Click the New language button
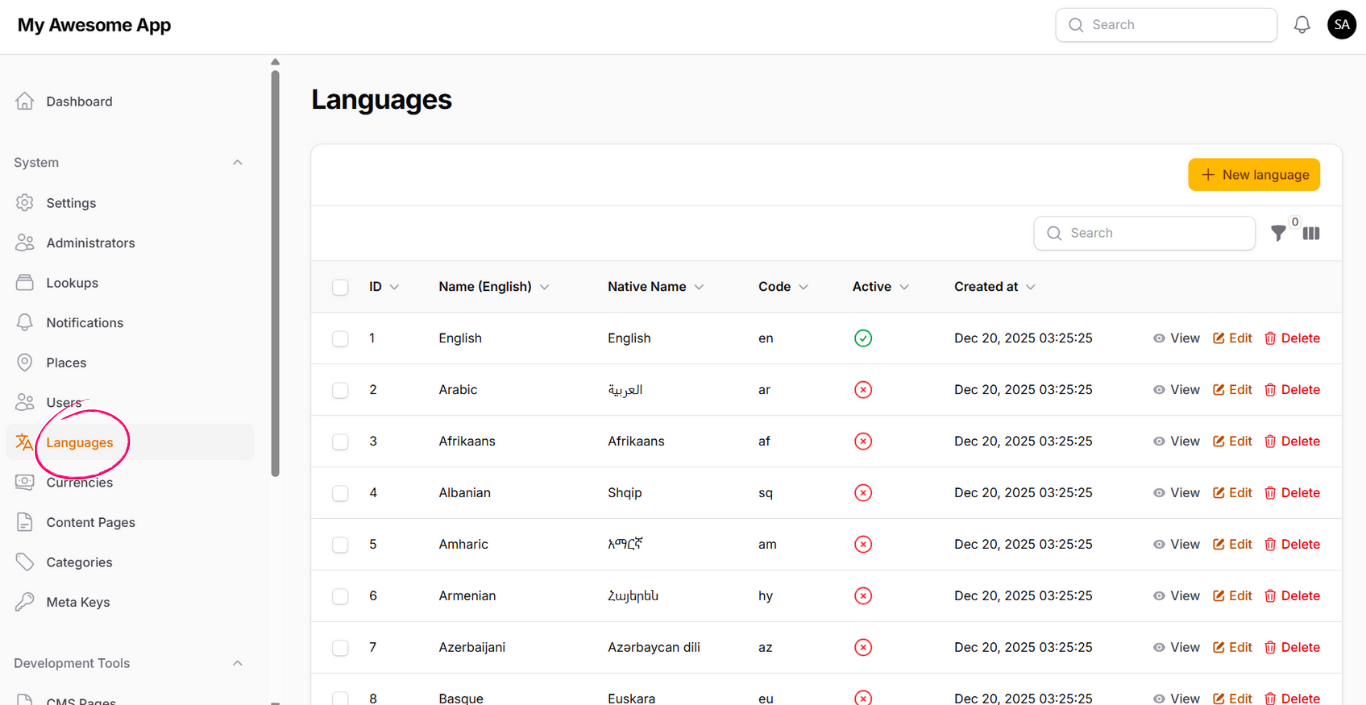The width and height of the screenshot is (1366, 705). (1254, 174)
